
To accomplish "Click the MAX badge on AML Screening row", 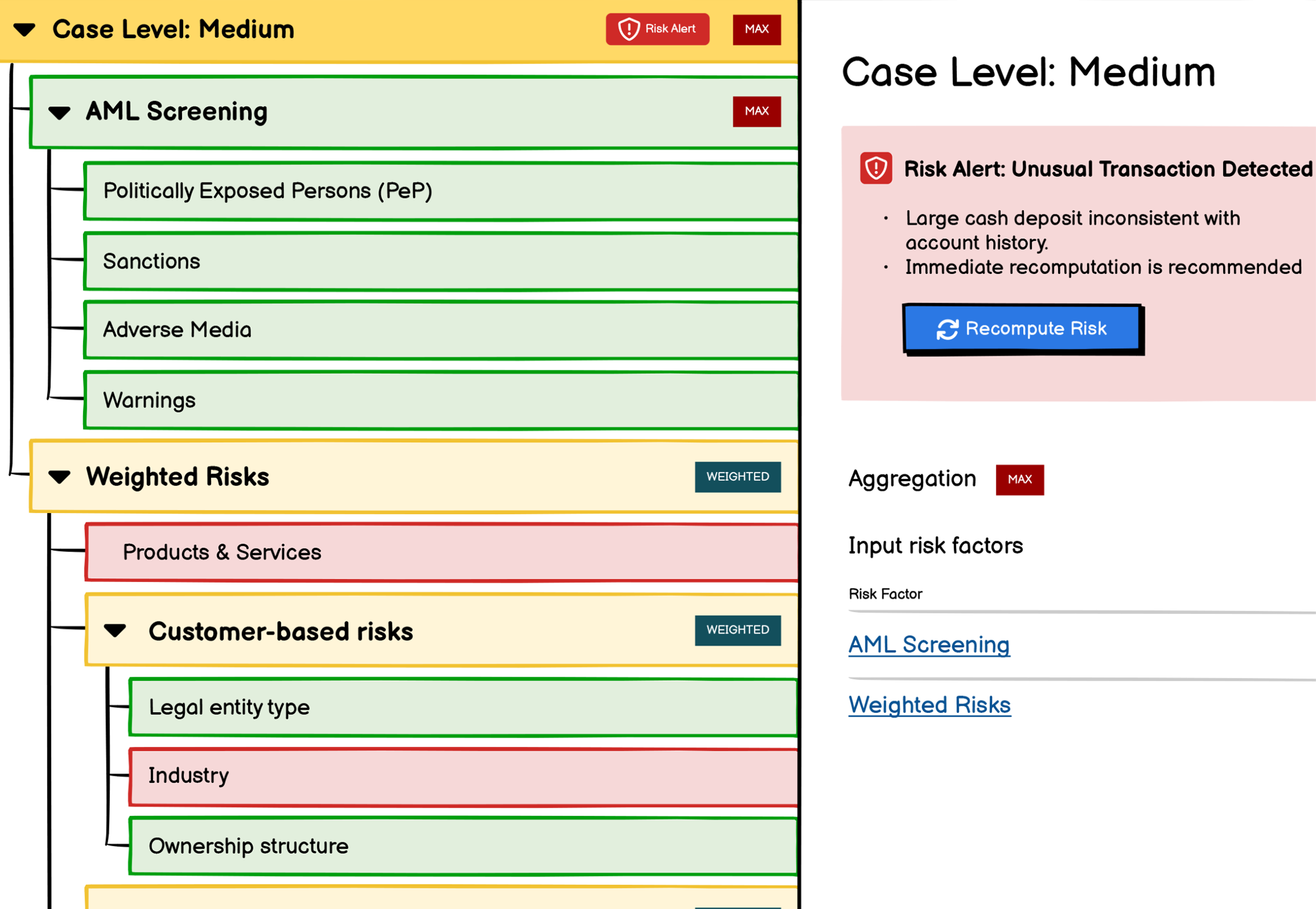I will point(756,111).
